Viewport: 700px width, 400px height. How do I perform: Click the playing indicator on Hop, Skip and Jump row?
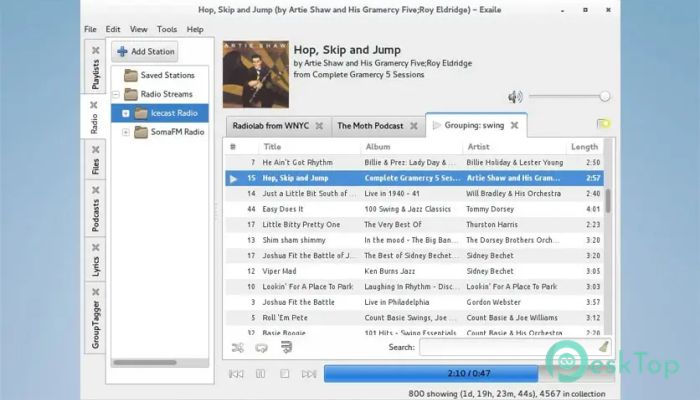click(233, 179)
